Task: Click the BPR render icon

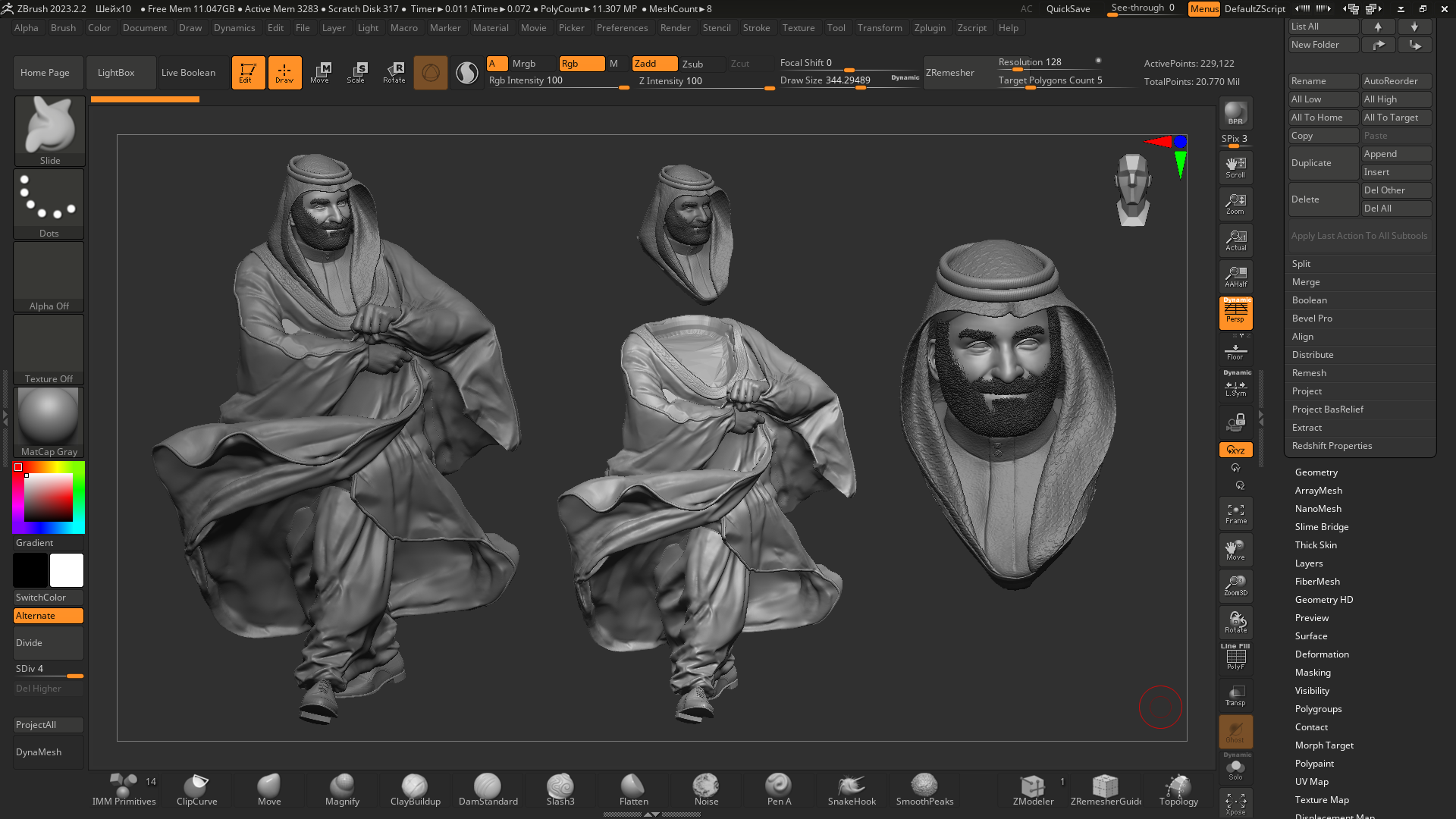Action: (1235, 113)
